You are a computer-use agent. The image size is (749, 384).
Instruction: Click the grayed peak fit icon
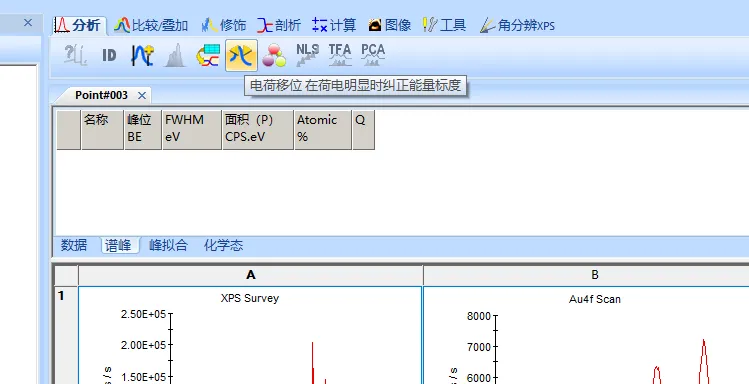coord(175,55)
